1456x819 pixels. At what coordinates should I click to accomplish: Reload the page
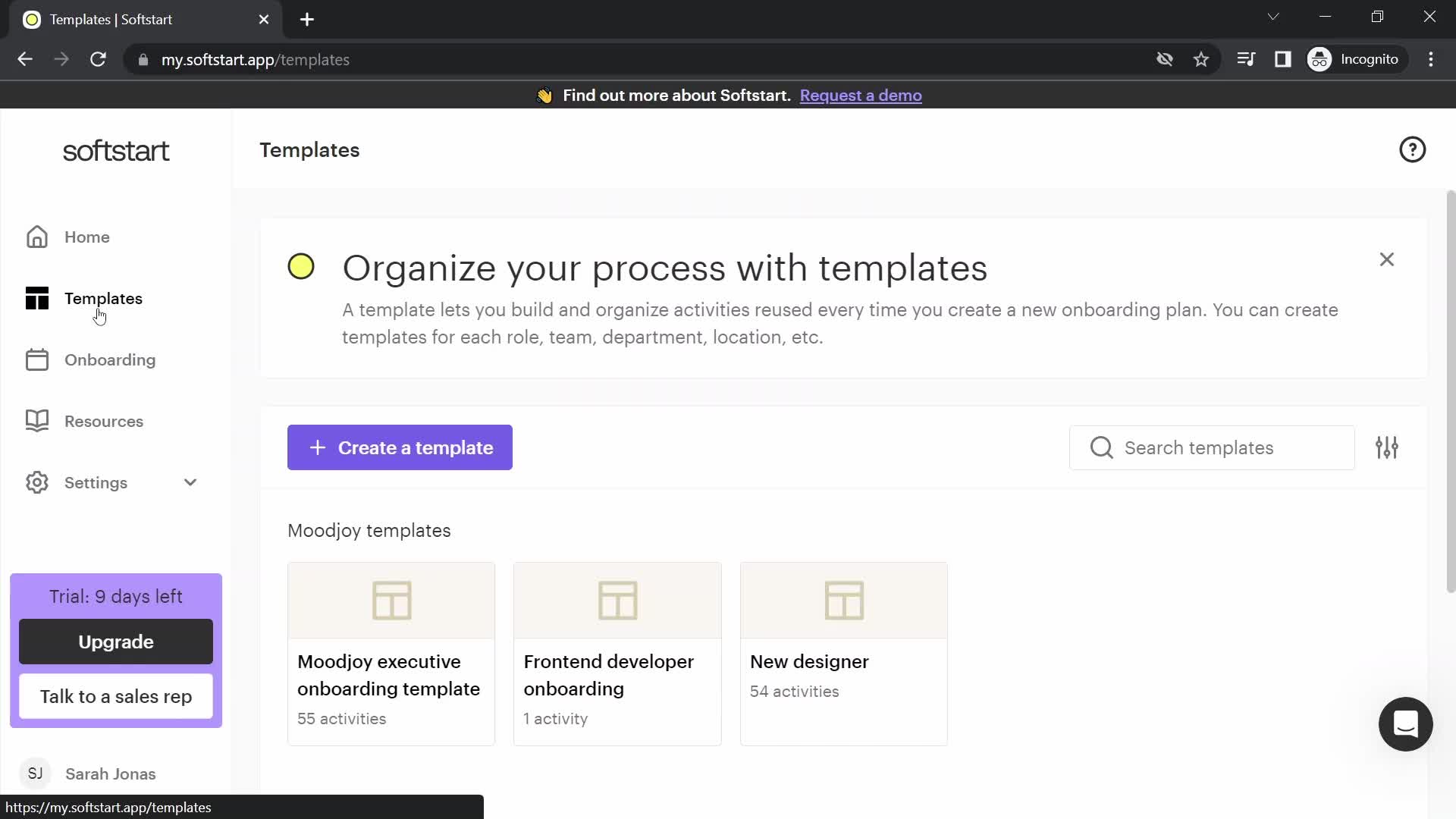[98, 59]
